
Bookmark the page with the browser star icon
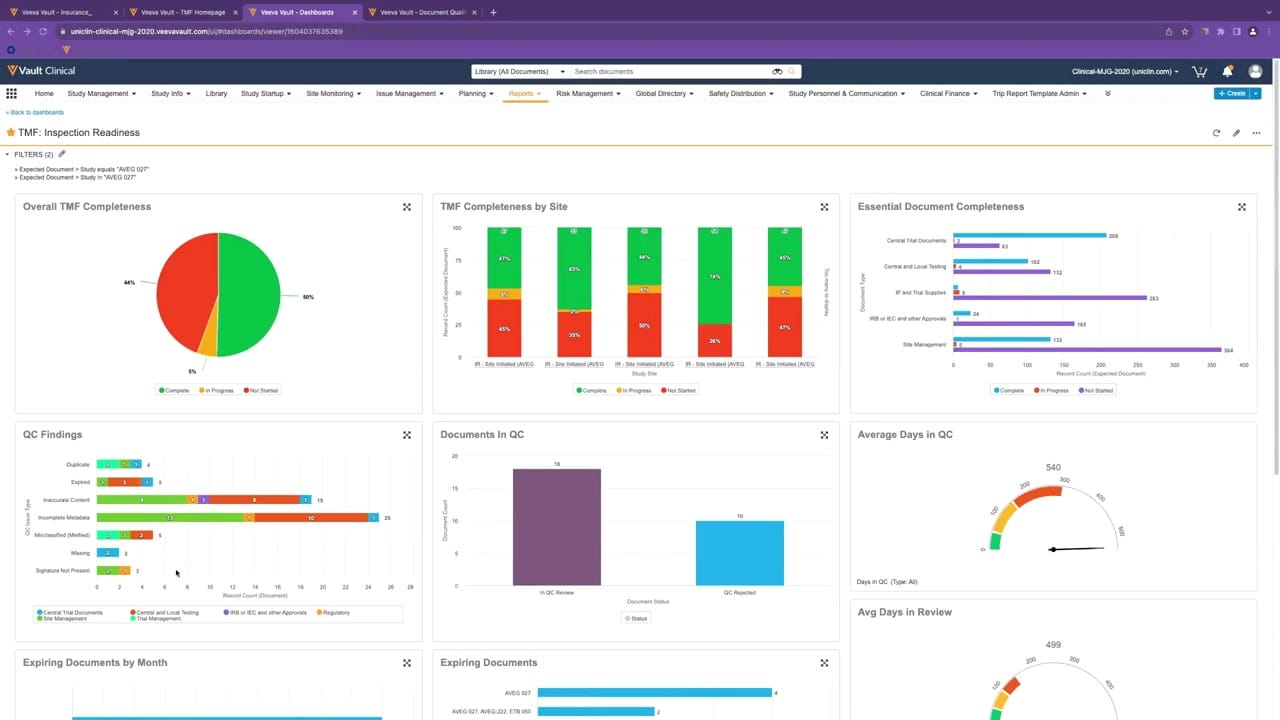[1185, 31]
